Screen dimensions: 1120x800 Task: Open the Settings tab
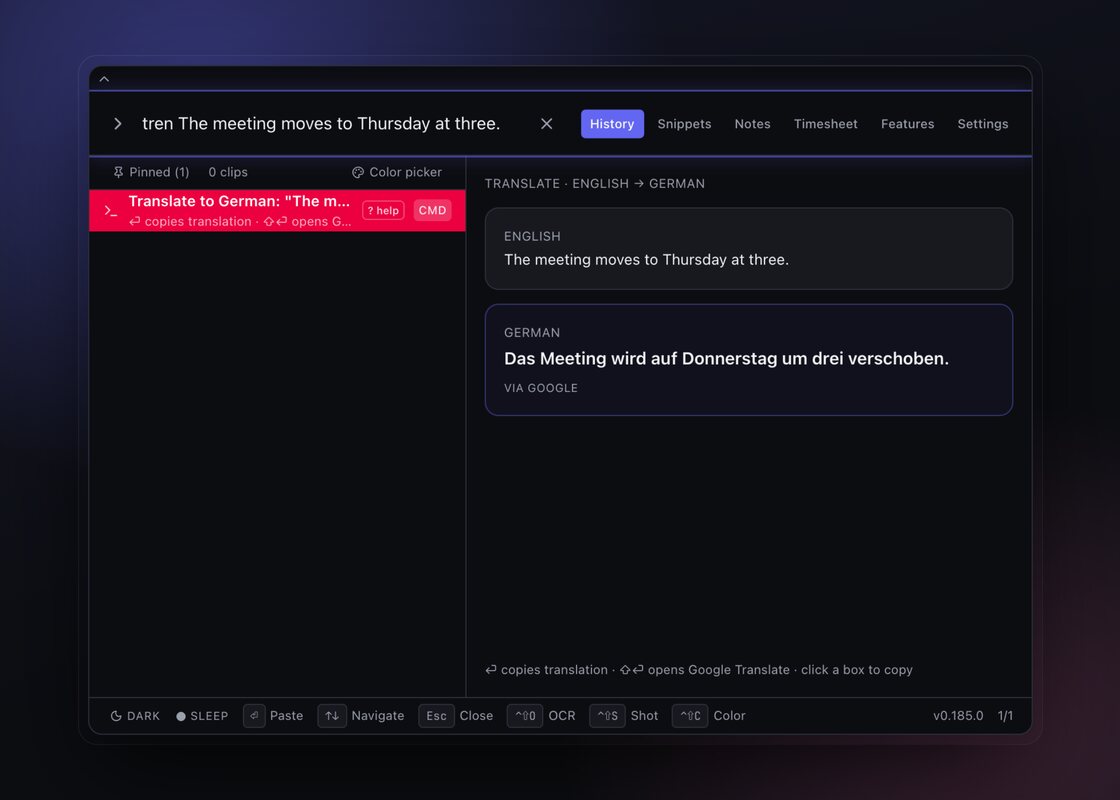[983, 124]
